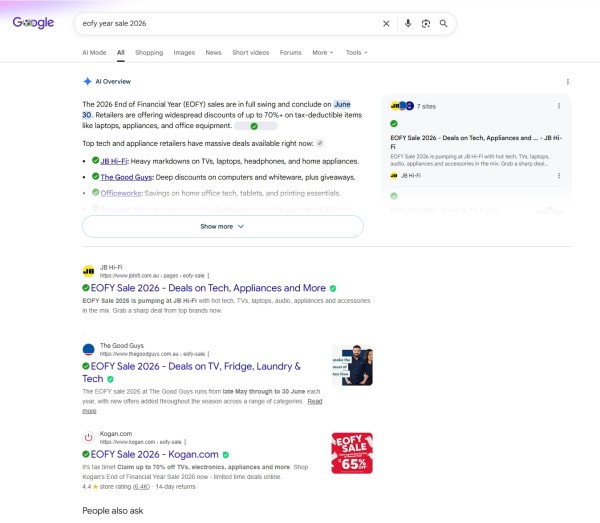This screenshot has height=523, width=600.
Task: Click the JB Hi-Fi favicon in search results
Action: point(88,271)
